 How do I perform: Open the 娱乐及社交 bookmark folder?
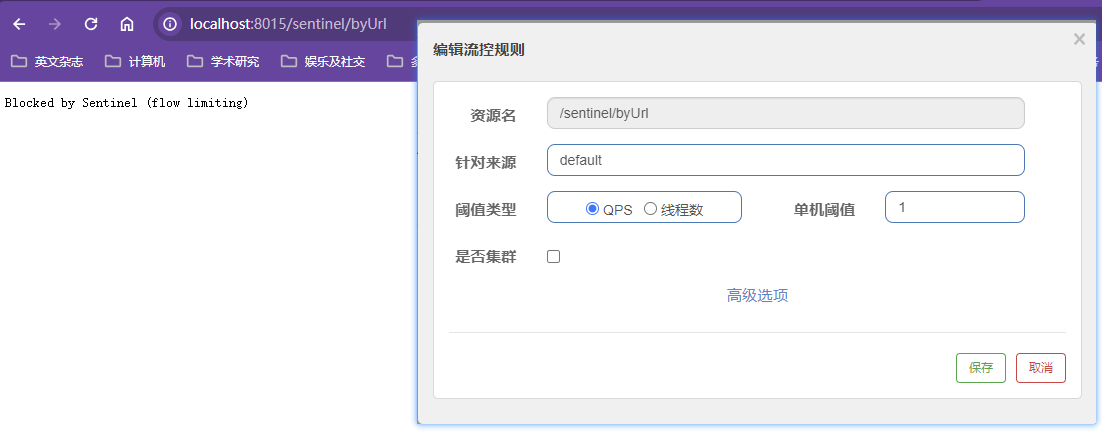tap(323, 62)
